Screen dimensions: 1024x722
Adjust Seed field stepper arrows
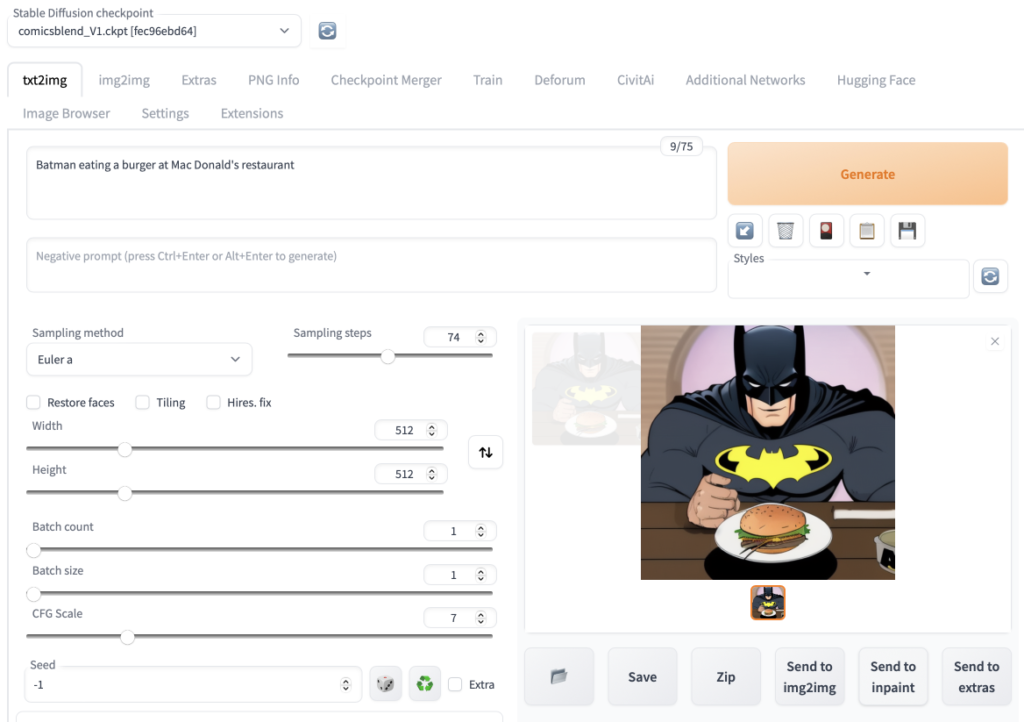click(x=345, y=684)
